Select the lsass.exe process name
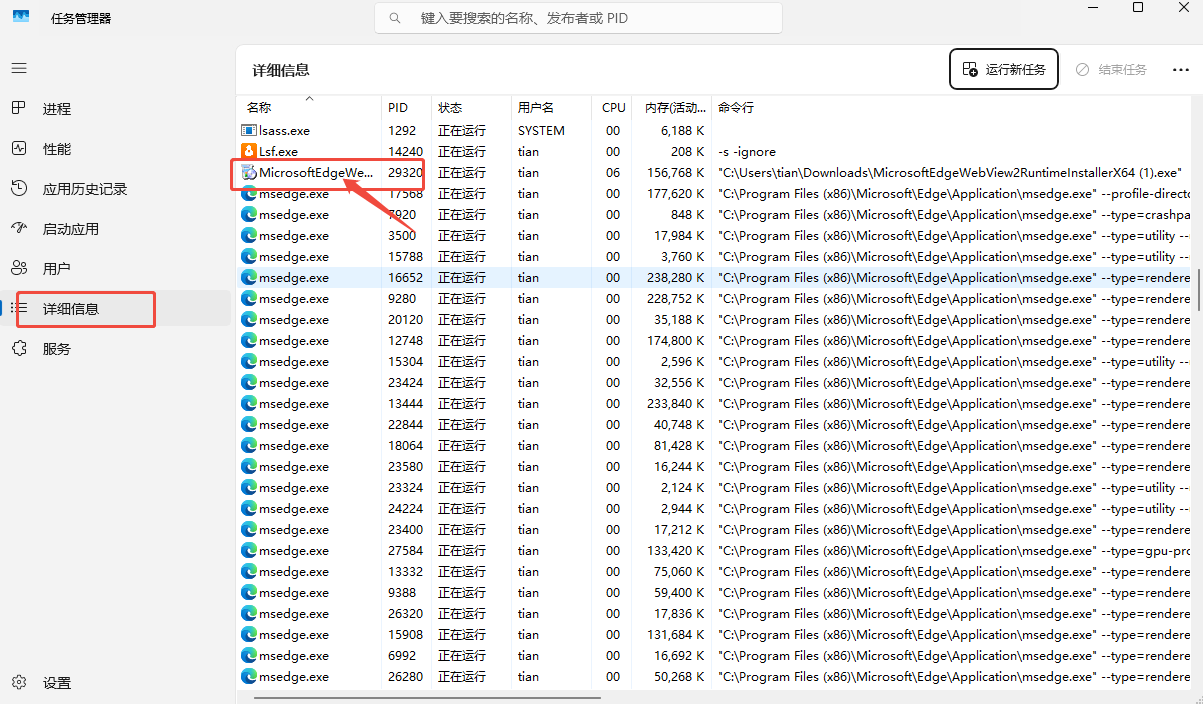 click(285, 130)
